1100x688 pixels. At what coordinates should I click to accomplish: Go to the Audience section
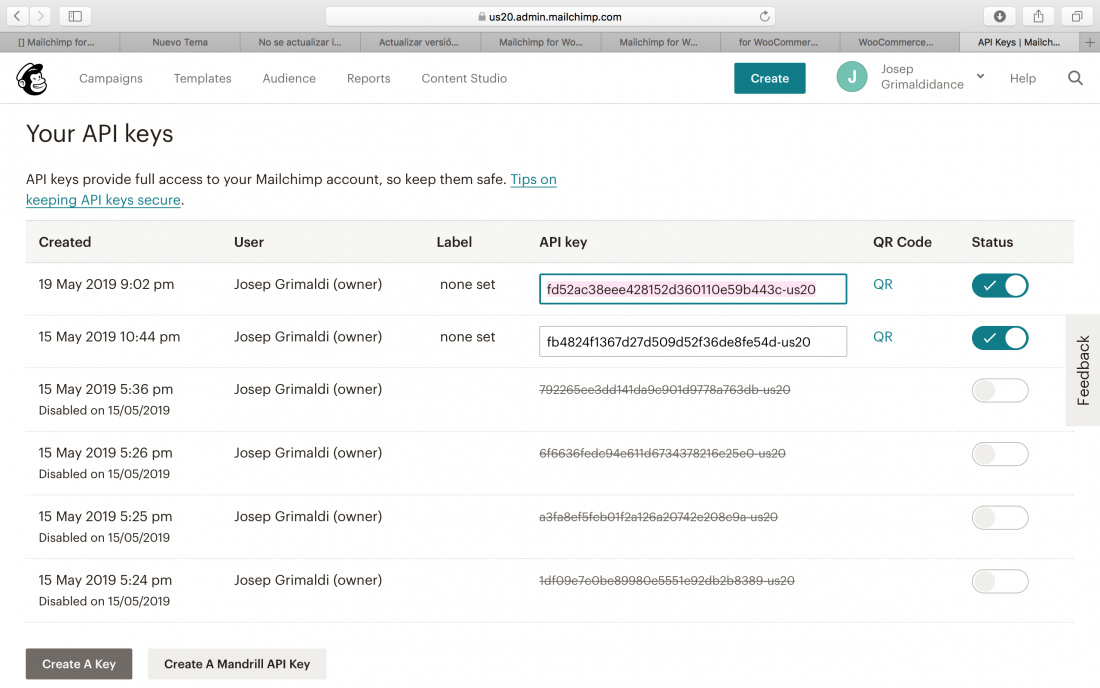click(x=289, y=79)
